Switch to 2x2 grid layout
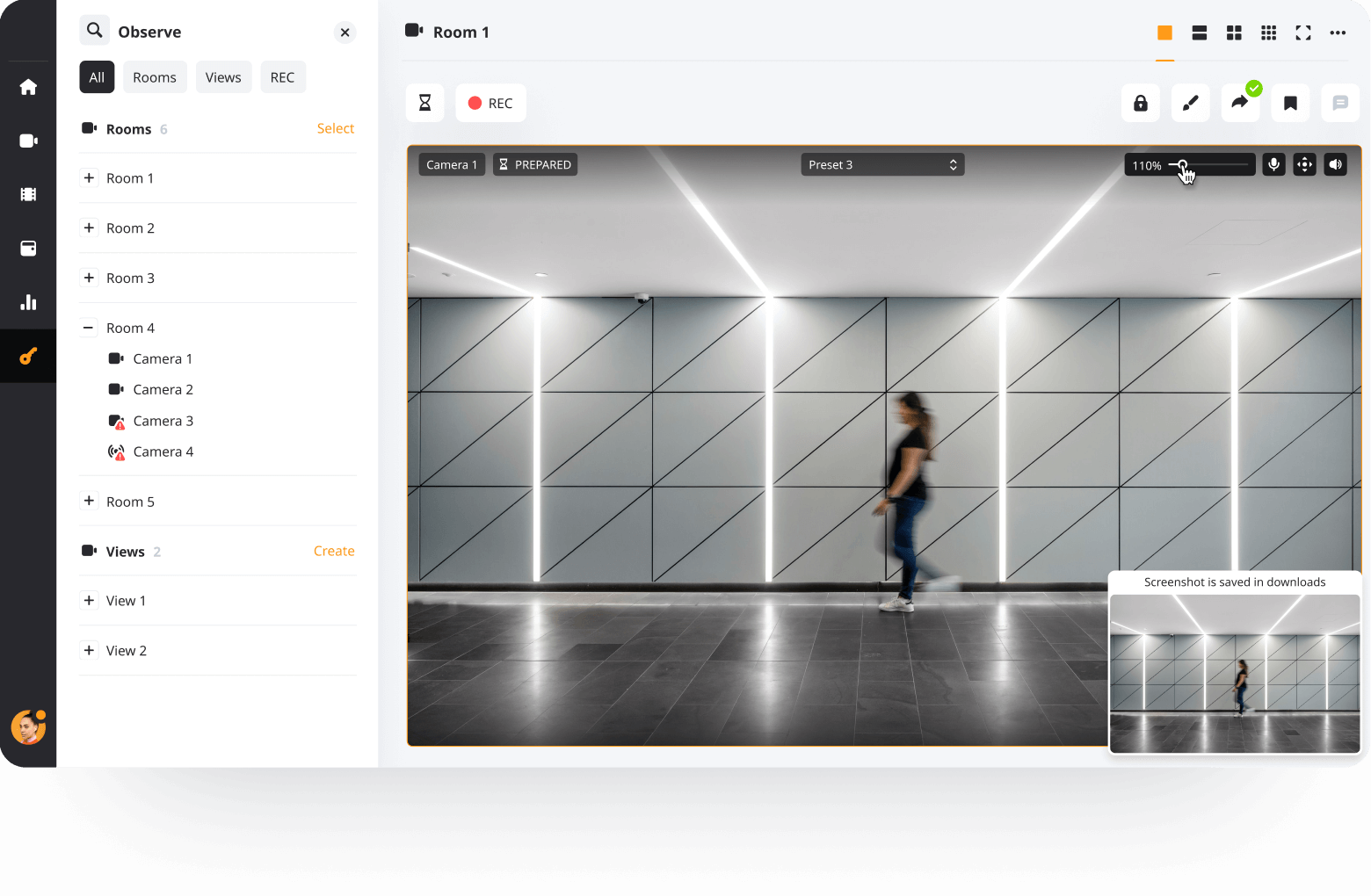Screen dimensions: 1371x896 tap(1234, 33)
